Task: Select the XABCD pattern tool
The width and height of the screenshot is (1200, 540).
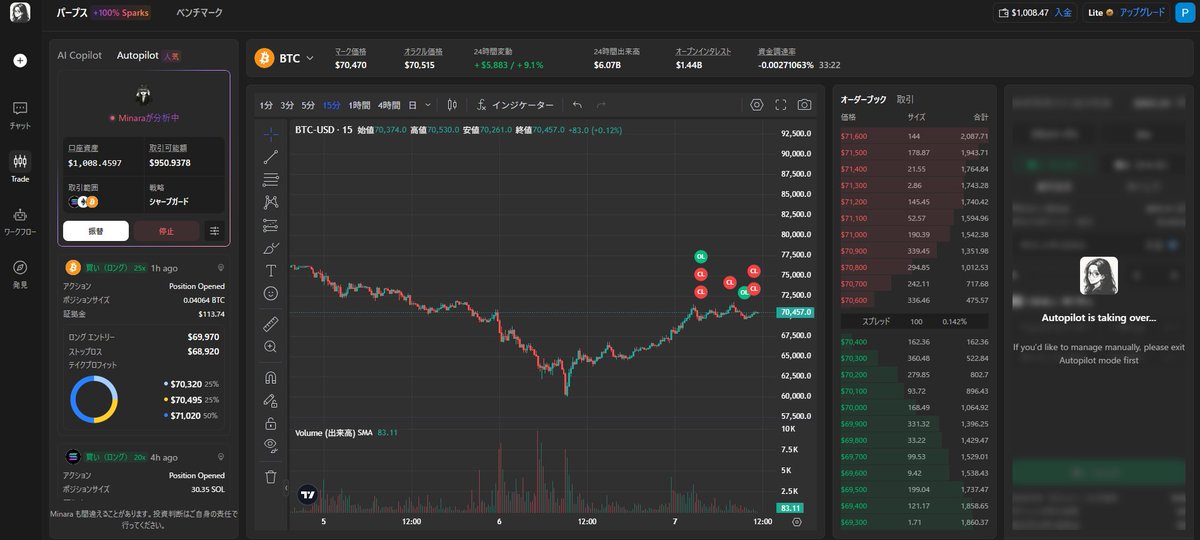Action: coord(271,202)
